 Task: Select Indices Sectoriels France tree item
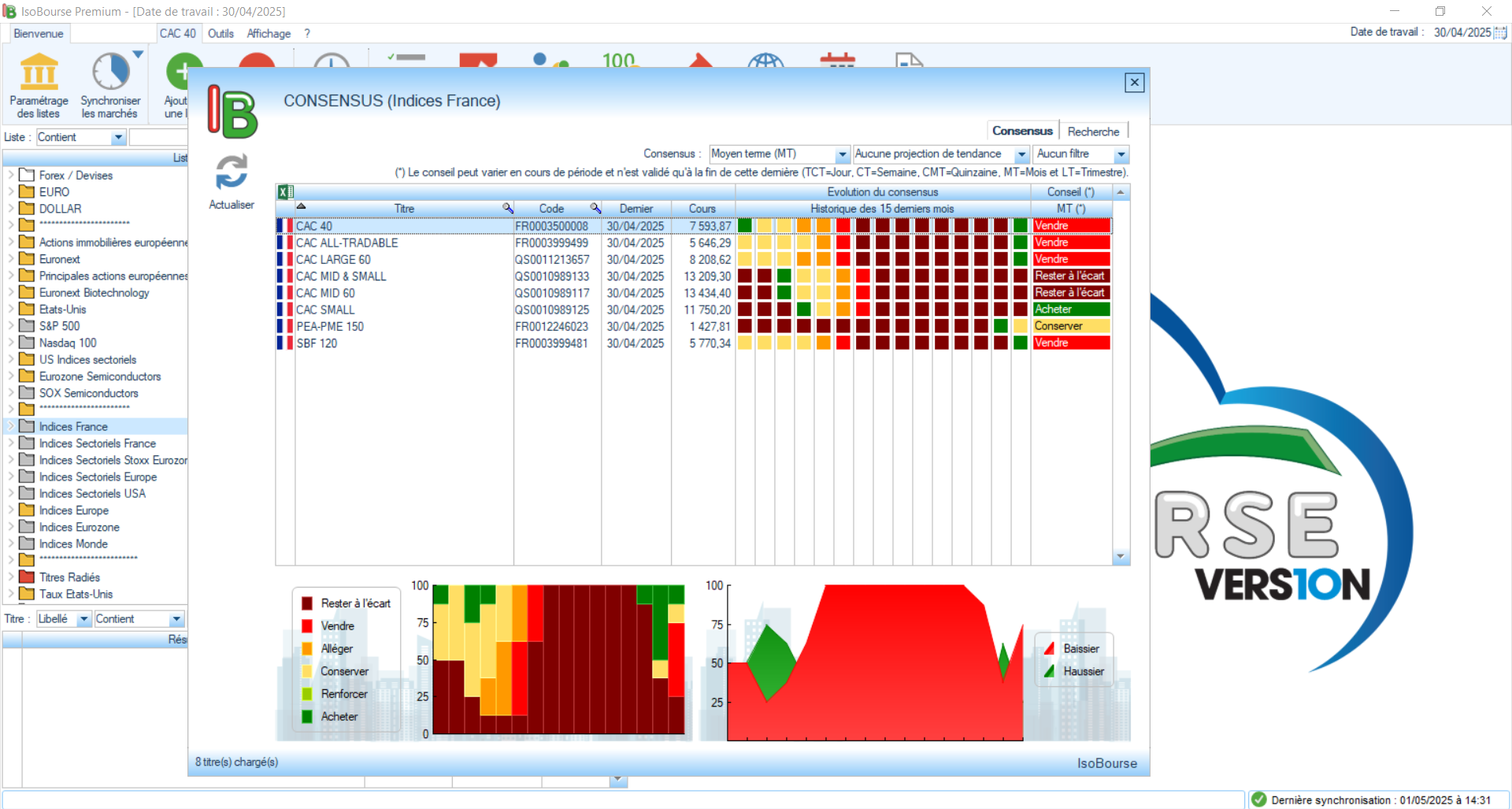[x=98, y=443]
